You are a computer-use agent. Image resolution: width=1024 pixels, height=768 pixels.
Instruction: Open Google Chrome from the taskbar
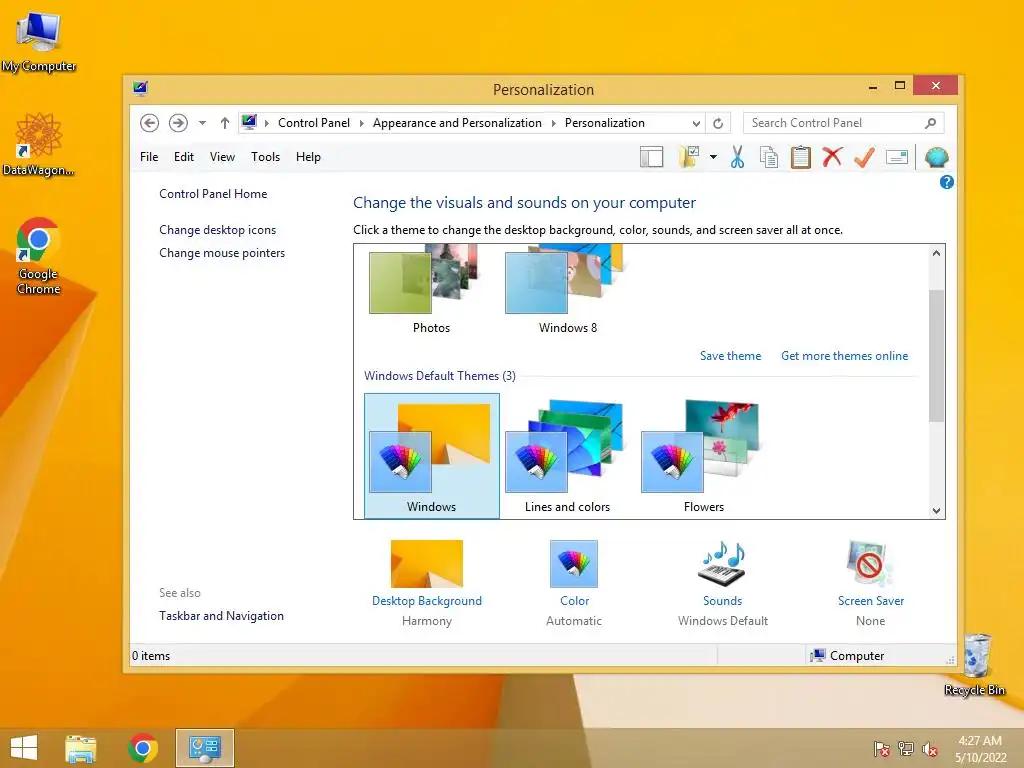click(142, 748)
